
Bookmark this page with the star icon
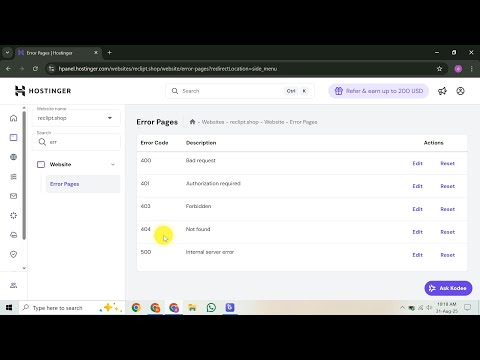click(439, 69)
